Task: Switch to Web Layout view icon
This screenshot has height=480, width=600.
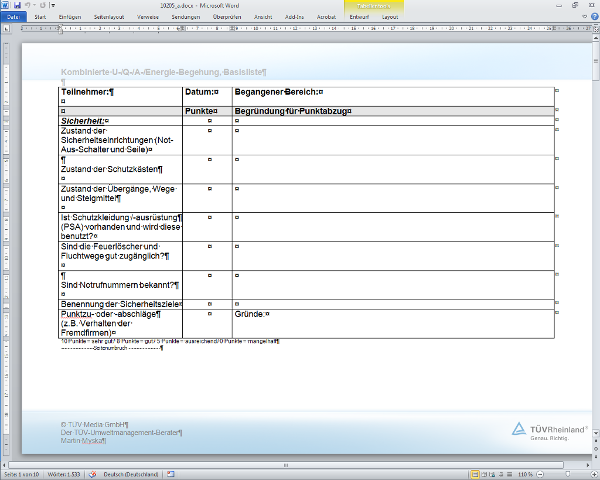Action: pyautogui.click(x=493, y=474)
